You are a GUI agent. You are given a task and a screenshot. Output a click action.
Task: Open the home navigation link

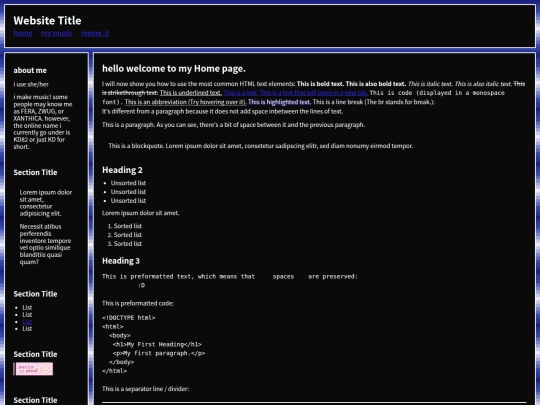point(23,33)
